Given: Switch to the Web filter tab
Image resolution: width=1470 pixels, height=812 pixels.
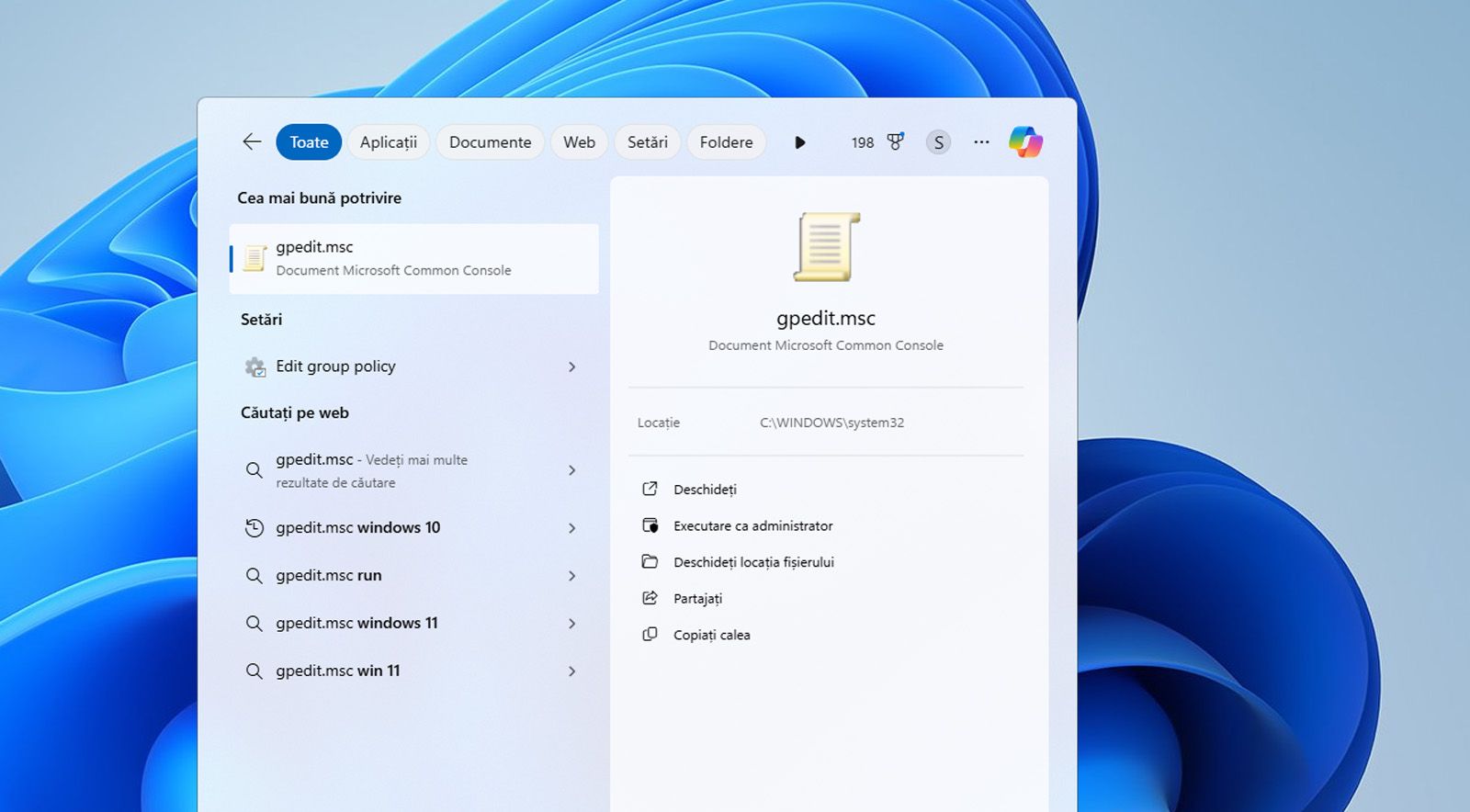Looking at the screenshot, I should point(579,142).
